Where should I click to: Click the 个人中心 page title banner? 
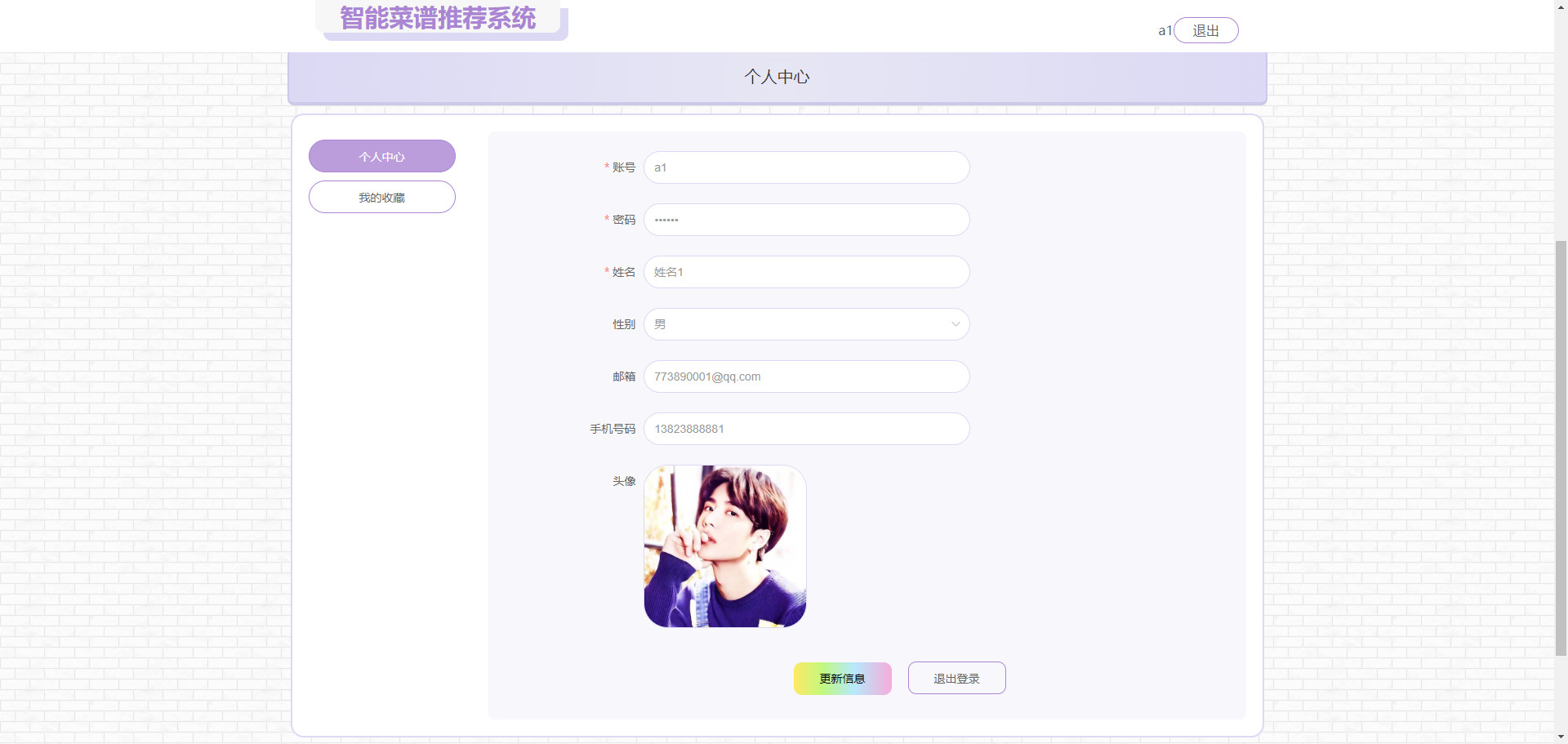[777, 78]
